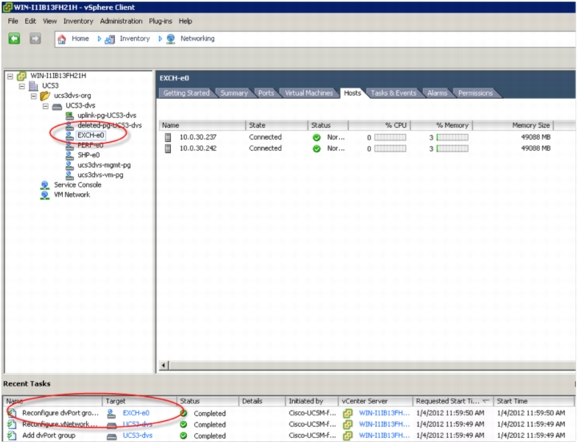This screenshot has height=445, width=578.
Task: Click UCS3-dvs link in Add dvPort group row
Action: point(137,436)
